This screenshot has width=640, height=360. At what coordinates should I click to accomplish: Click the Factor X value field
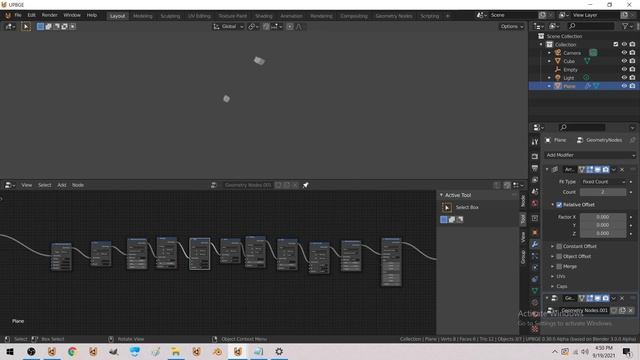point(603,217)
